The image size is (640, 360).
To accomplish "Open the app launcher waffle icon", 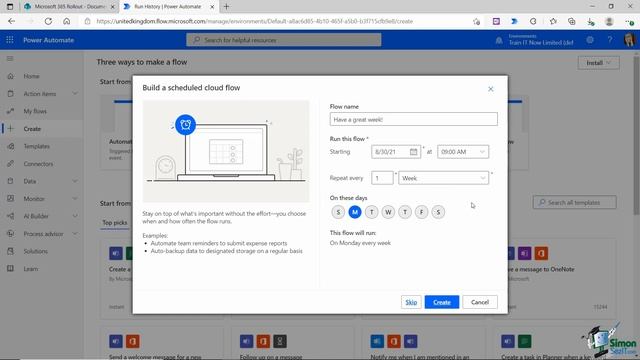I will click(x=10, y=40).
